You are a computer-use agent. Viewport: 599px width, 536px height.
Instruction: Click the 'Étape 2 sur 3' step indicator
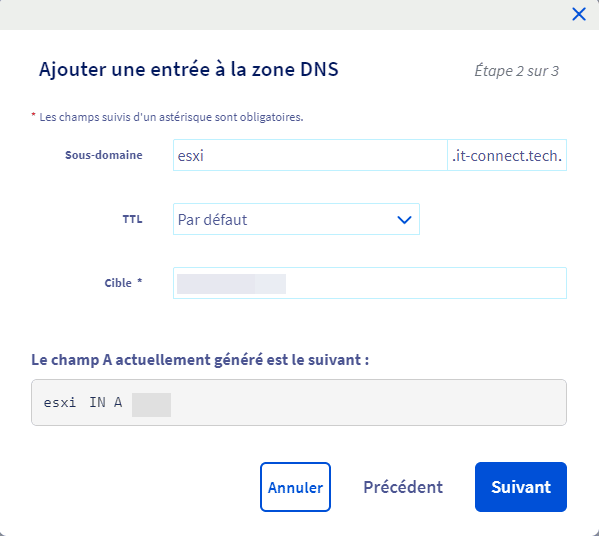(x=516, y=71)
